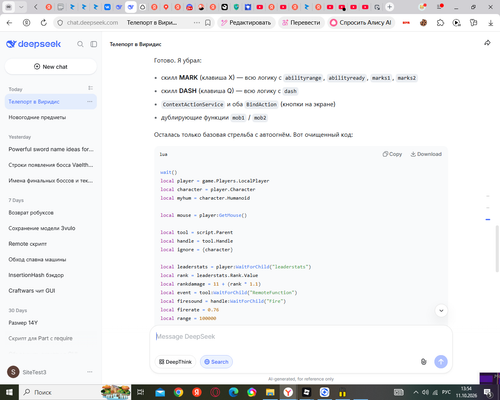Open search chats magnifier icon
The height and width of the screenshot is (400, 500).
(x=80, y=44)
